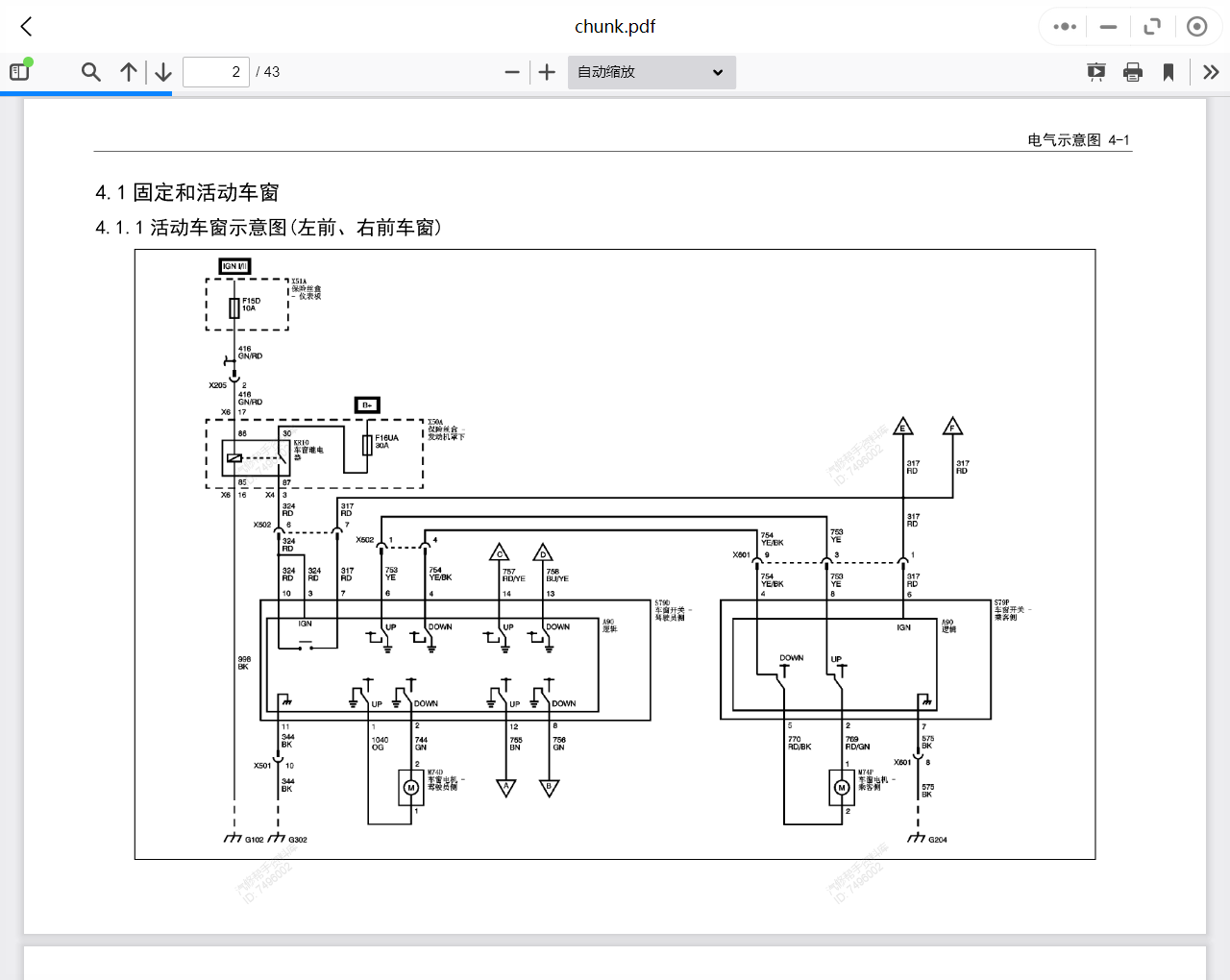The height and width of the screenshot is (980, 1230).
Task: Minimize the viewer window
Action: pyautogui.click(x=1108, y=27)
